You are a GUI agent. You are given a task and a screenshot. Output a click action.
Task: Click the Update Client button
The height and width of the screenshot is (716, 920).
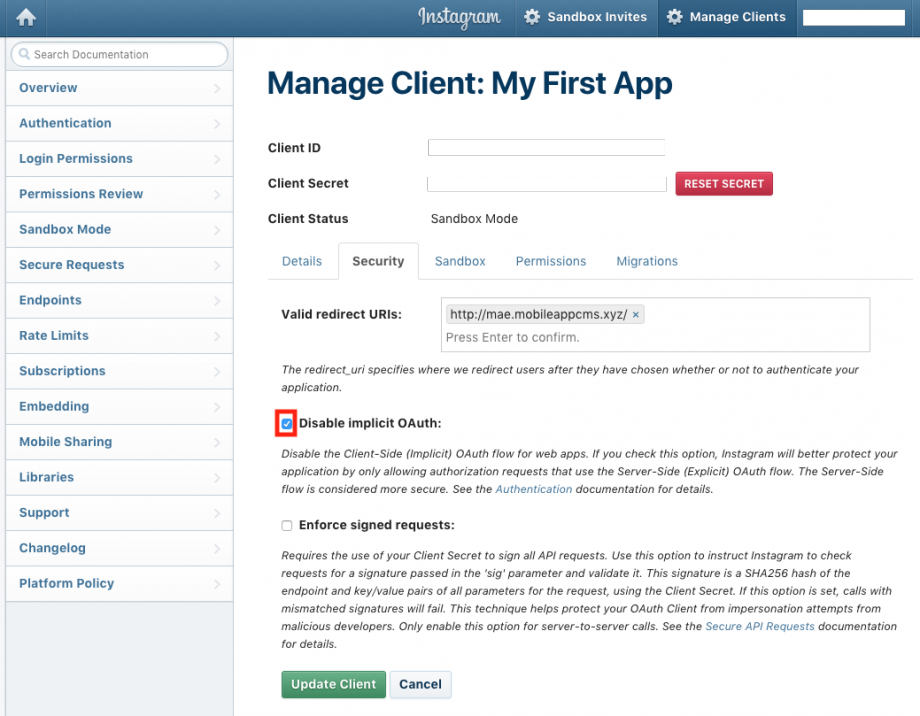tap(333, 684)
